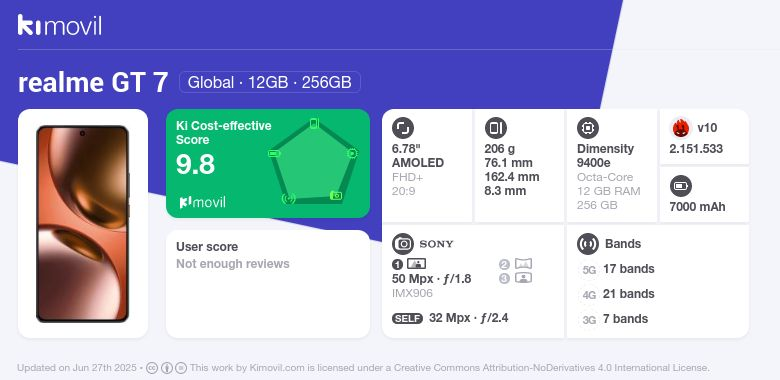Click the 5G 17 bands entry

click(x=617, y=269)
